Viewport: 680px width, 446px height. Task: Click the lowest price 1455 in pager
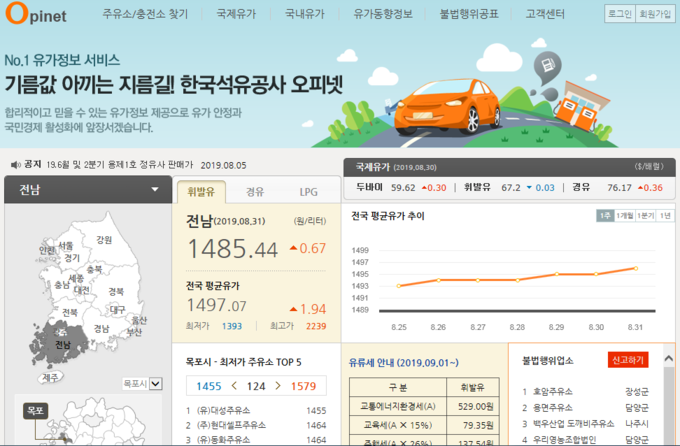pos(209,386)
